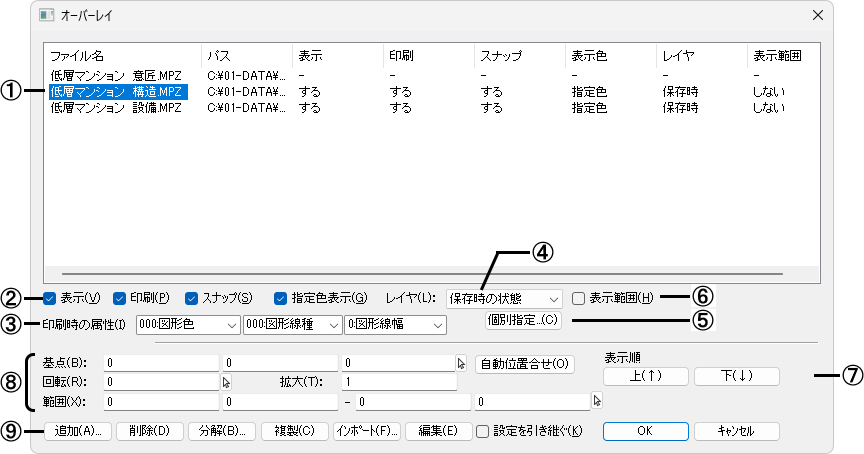
Task: Move item up with 上(↑) button
Action: tap(646, 376)
